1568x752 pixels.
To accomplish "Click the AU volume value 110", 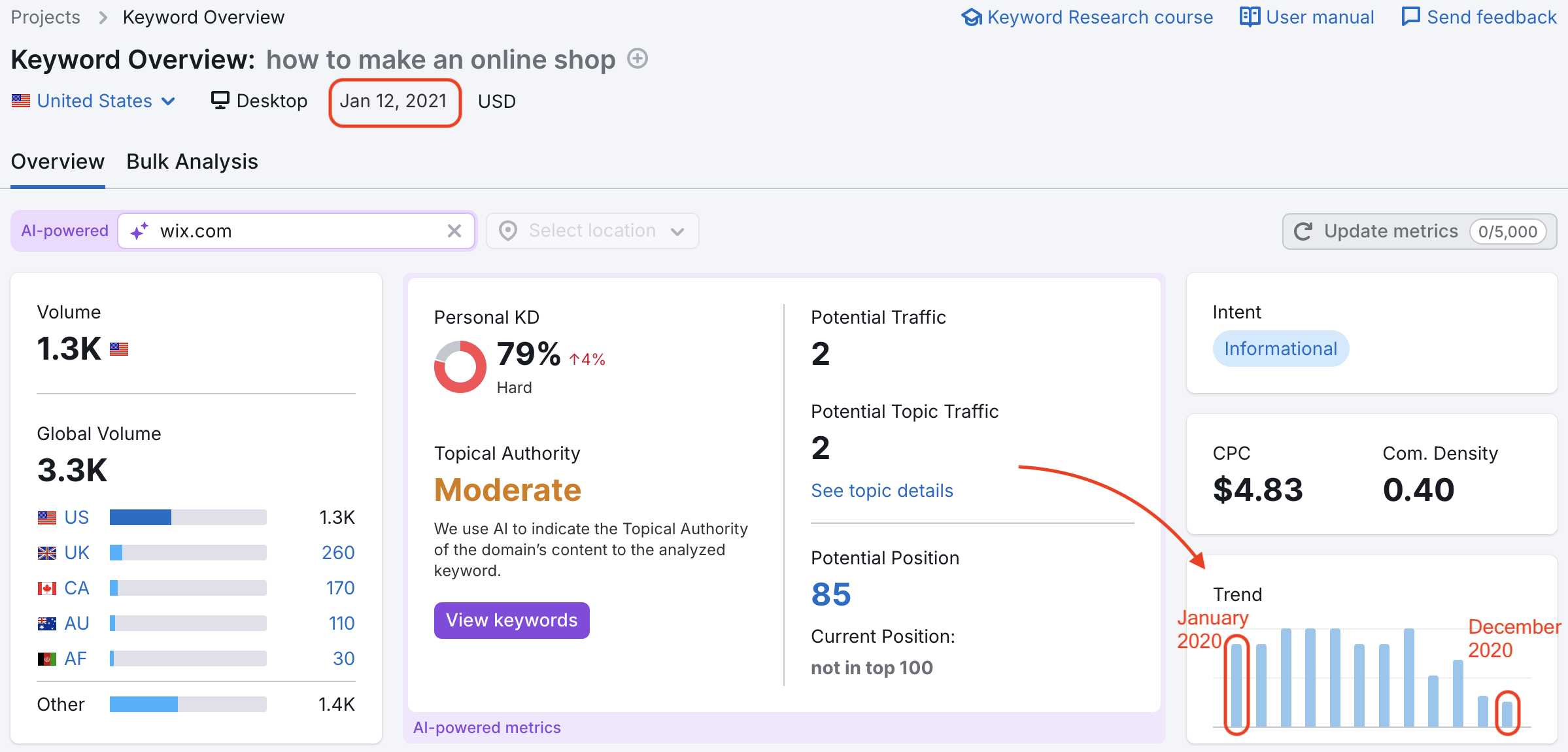I will pyautogui.click(x=341, y=623).
